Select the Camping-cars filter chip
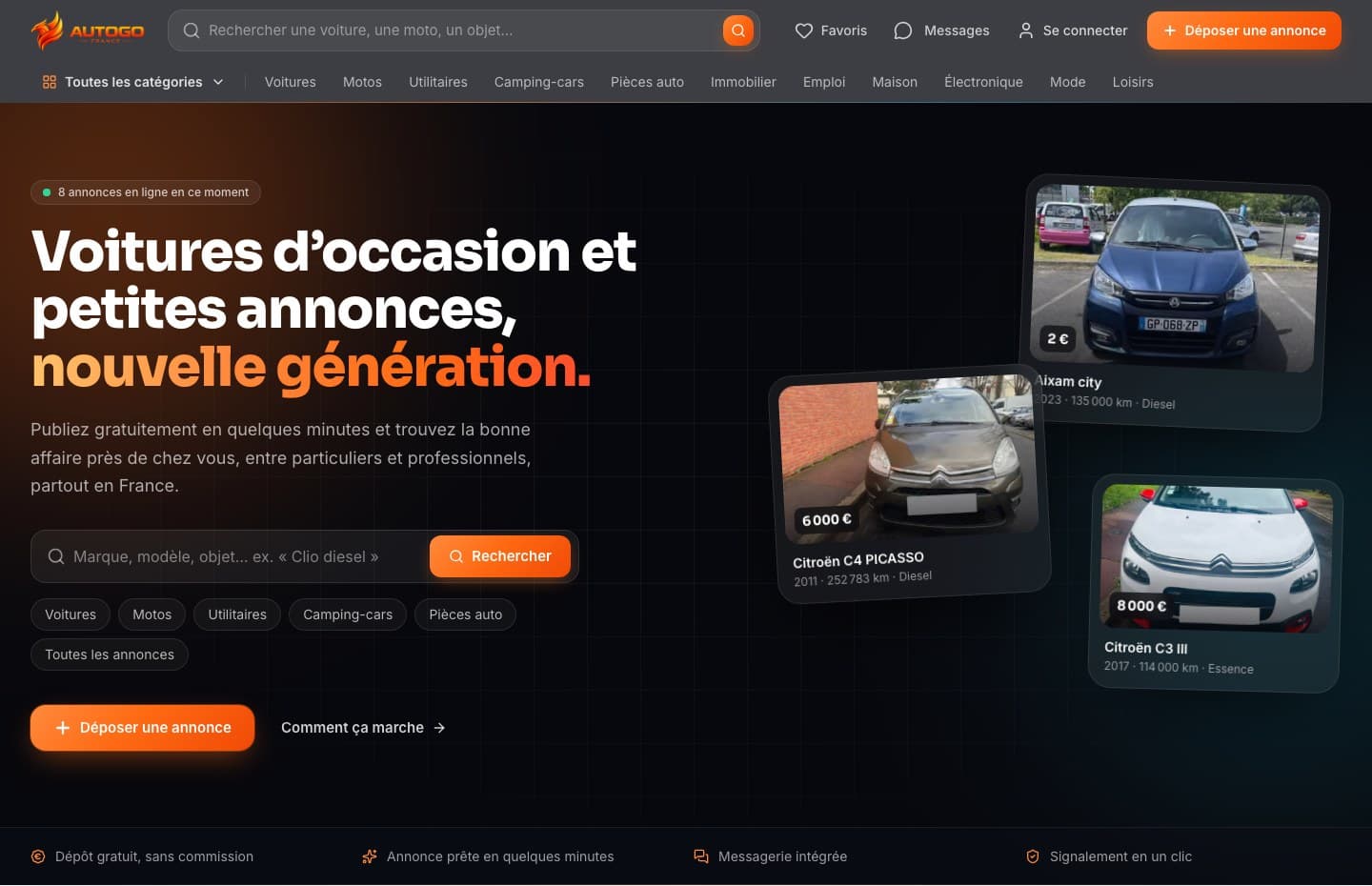 tap(348, 614)
